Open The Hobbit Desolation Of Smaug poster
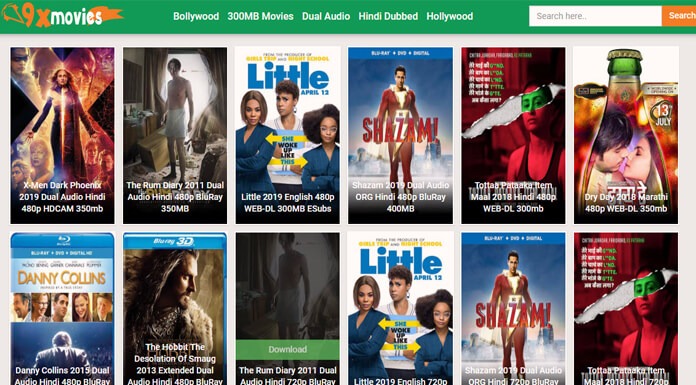Screen dimensions: 696x385 (175, 309)
